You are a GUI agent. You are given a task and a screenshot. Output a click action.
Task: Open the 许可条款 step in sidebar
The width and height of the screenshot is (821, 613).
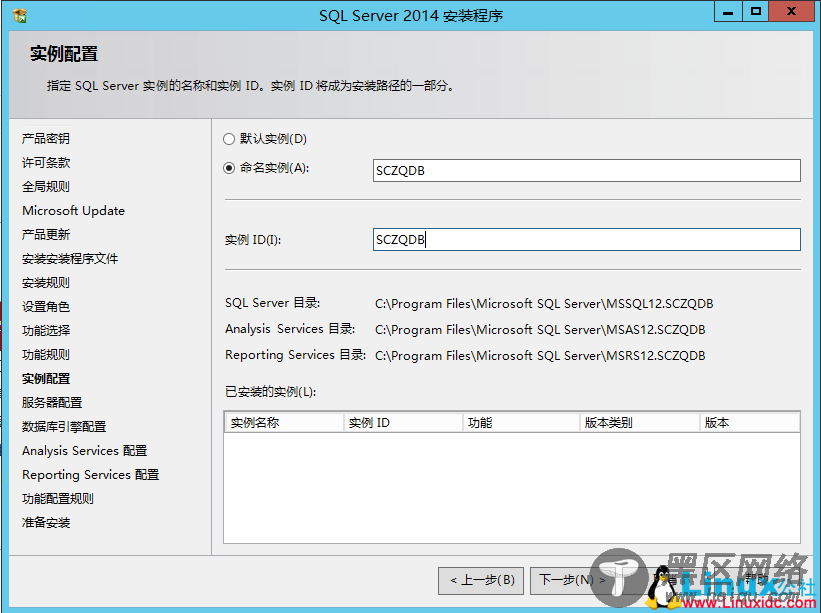tap(46, 163)
